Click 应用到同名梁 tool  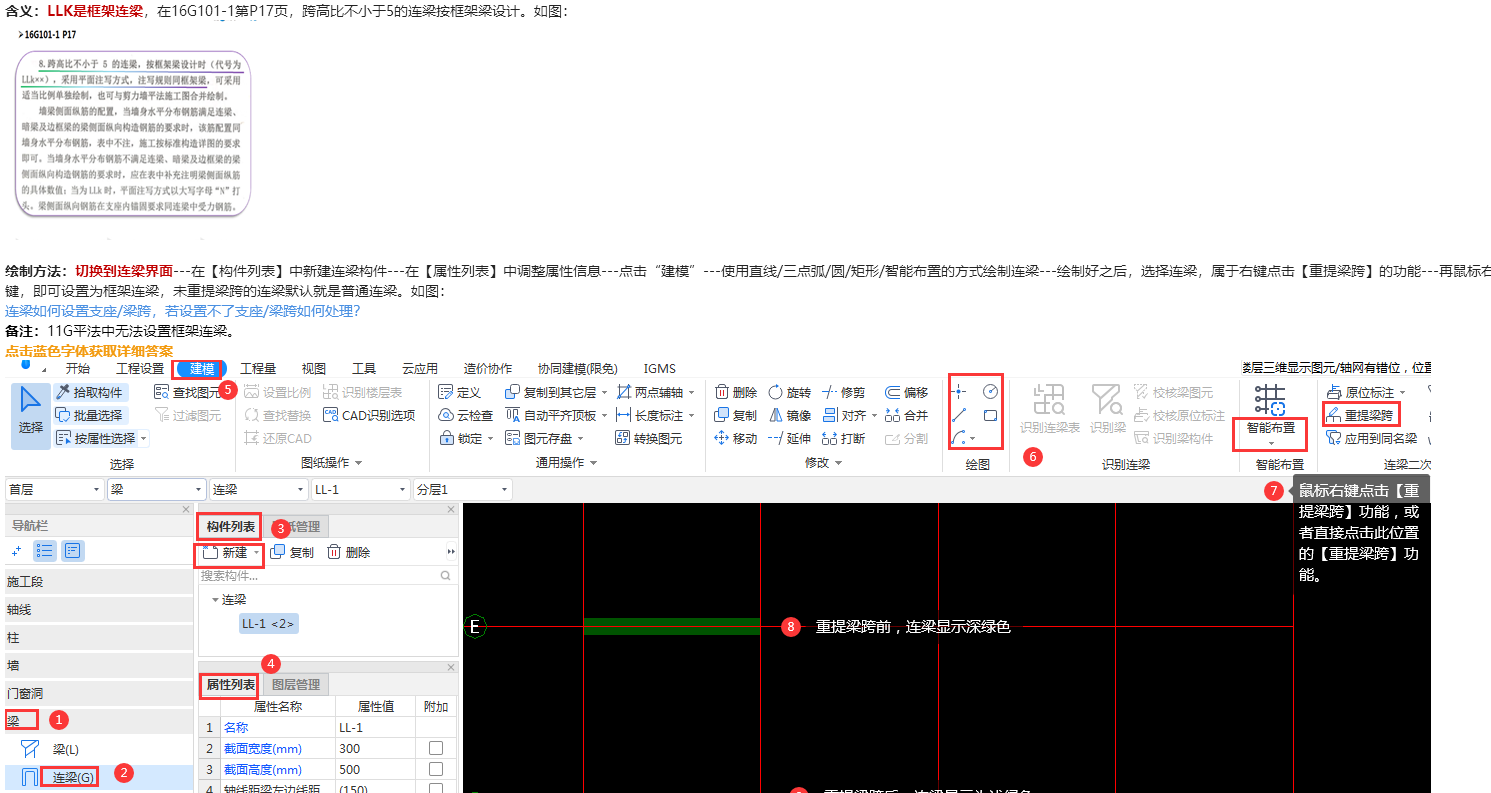(x=1371, y=438)
